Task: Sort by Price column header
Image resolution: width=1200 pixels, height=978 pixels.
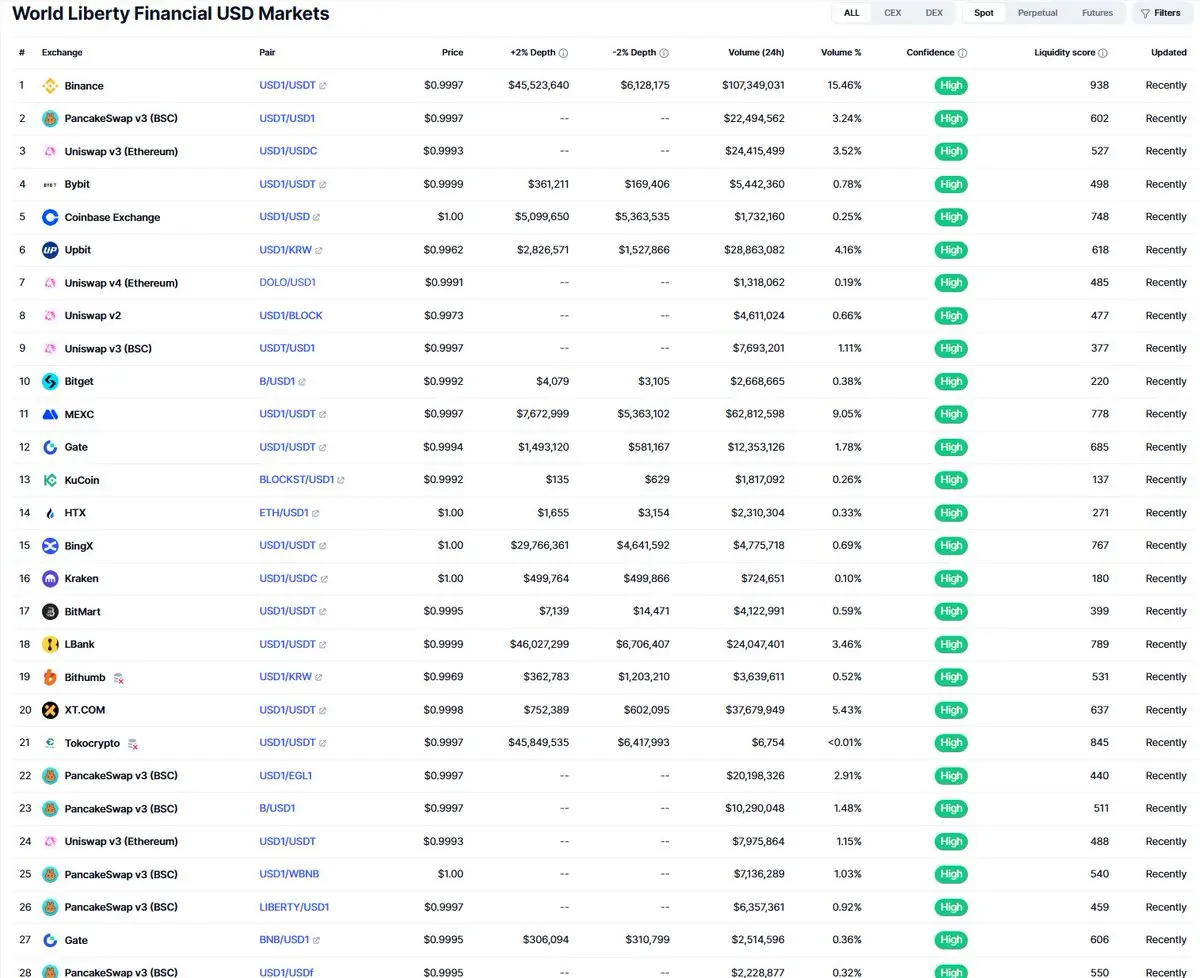Action: tap(453, 53)
